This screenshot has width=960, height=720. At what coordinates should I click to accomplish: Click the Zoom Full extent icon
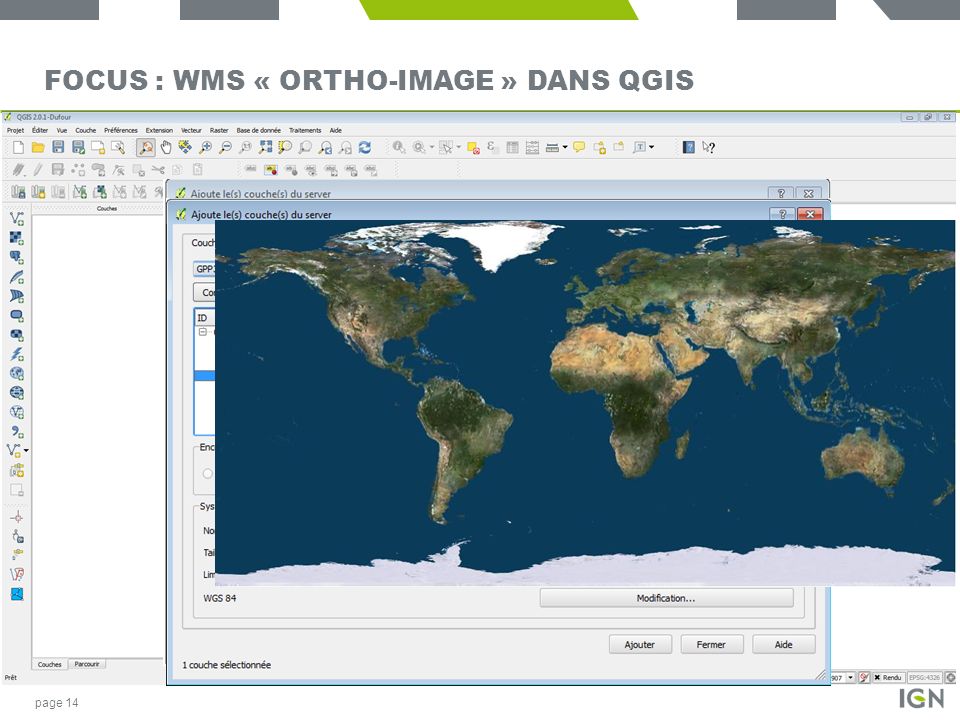266,148
